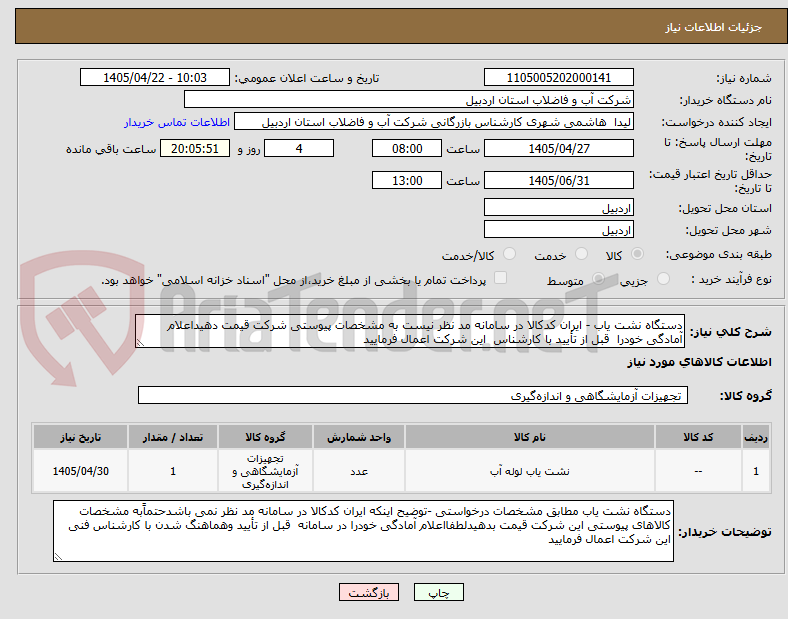Click the شرح کلی نیاز text area
788x619 pixels.
coord(410,332)
